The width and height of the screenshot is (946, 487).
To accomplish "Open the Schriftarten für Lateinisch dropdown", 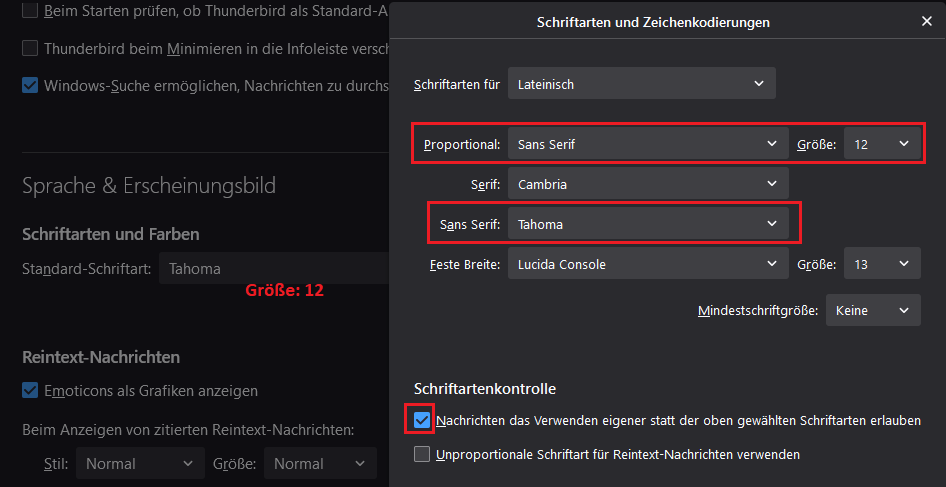I will pyautogui.click(x=641, y=85).
